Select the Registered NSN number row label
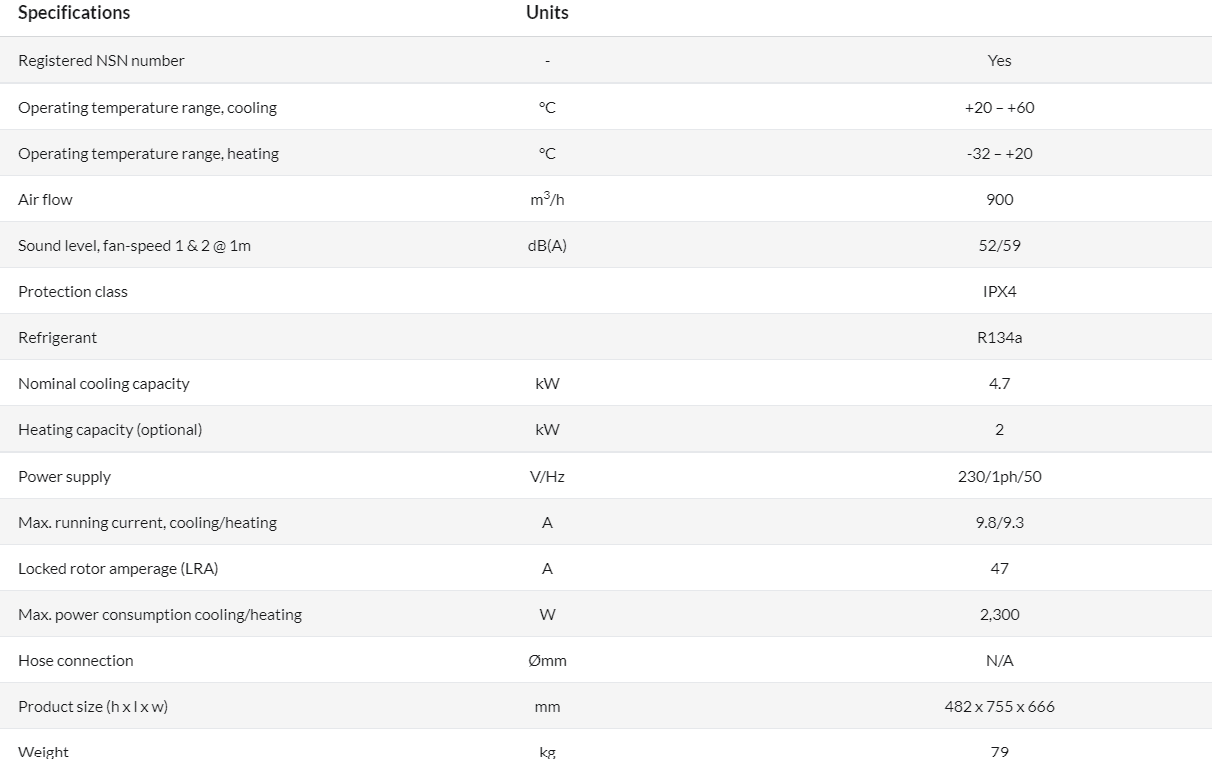The image size is (1212, 759). [x=101, y=61]
